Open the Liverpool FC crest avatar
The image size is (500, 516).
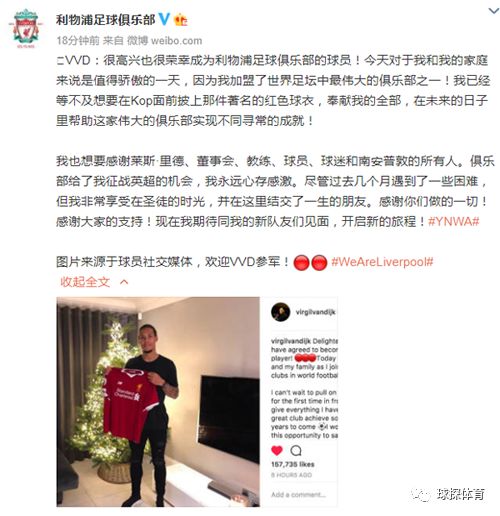[26, 28]
